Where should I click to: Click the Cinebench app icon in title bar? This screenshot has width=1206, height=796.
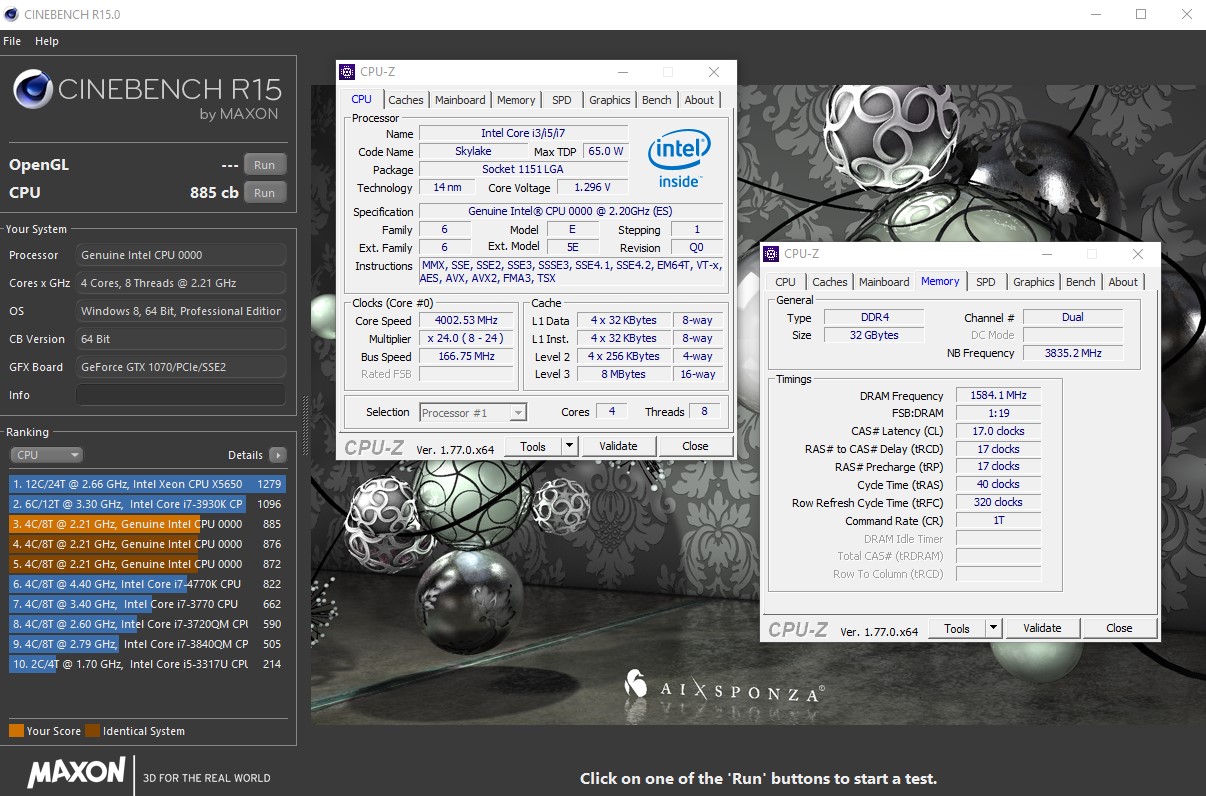tap(11, 14)
